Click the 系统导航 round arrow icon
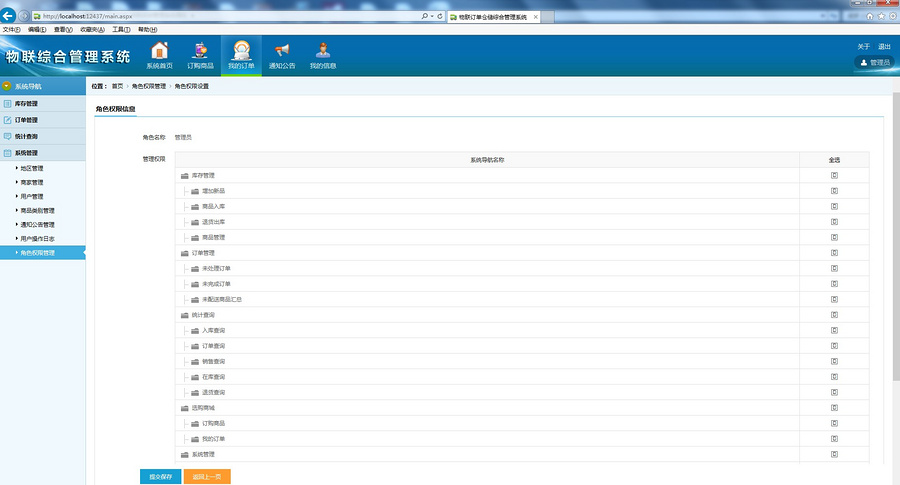 6,86
